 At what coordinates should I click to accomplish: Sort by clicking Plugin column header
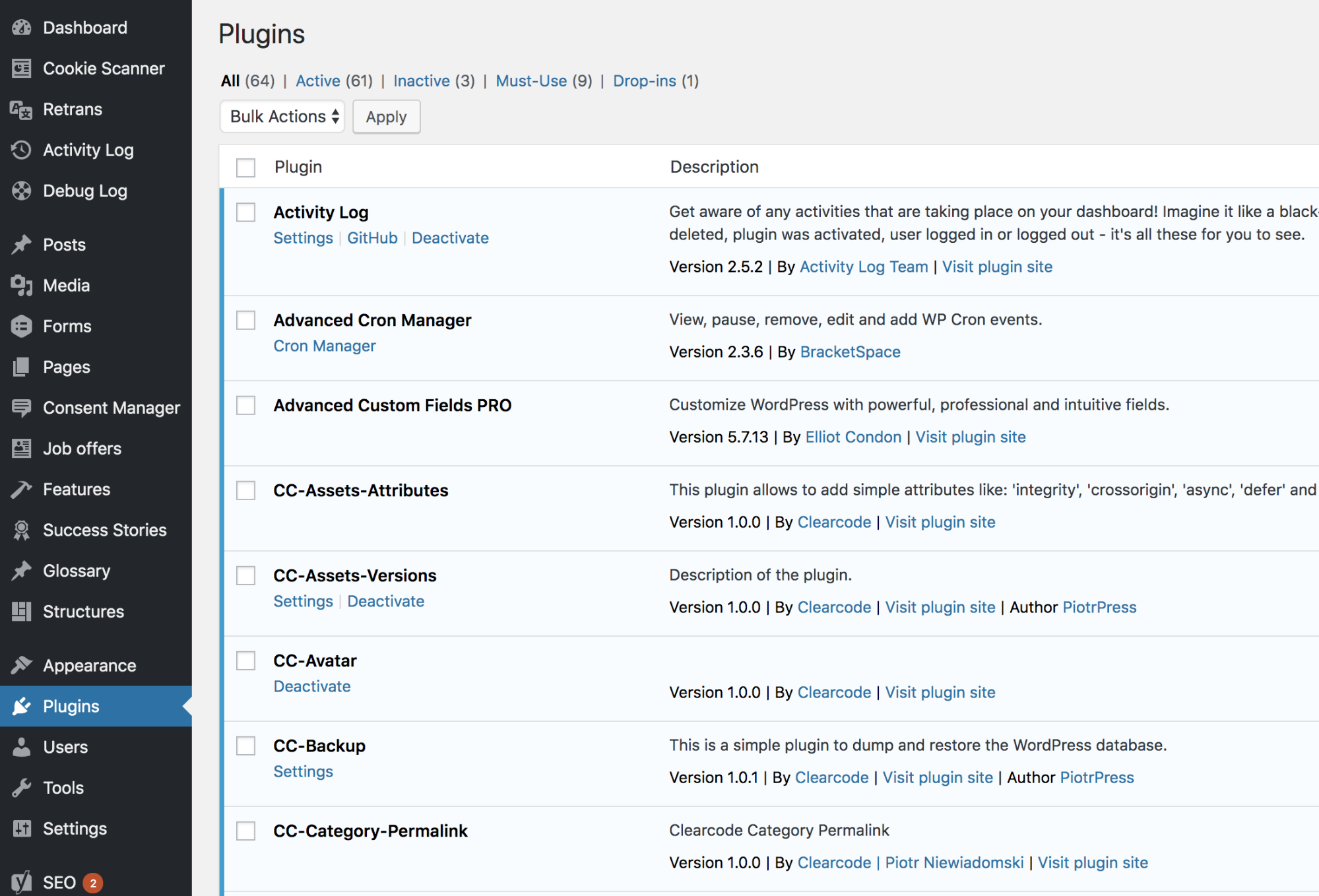coord(298,167)
